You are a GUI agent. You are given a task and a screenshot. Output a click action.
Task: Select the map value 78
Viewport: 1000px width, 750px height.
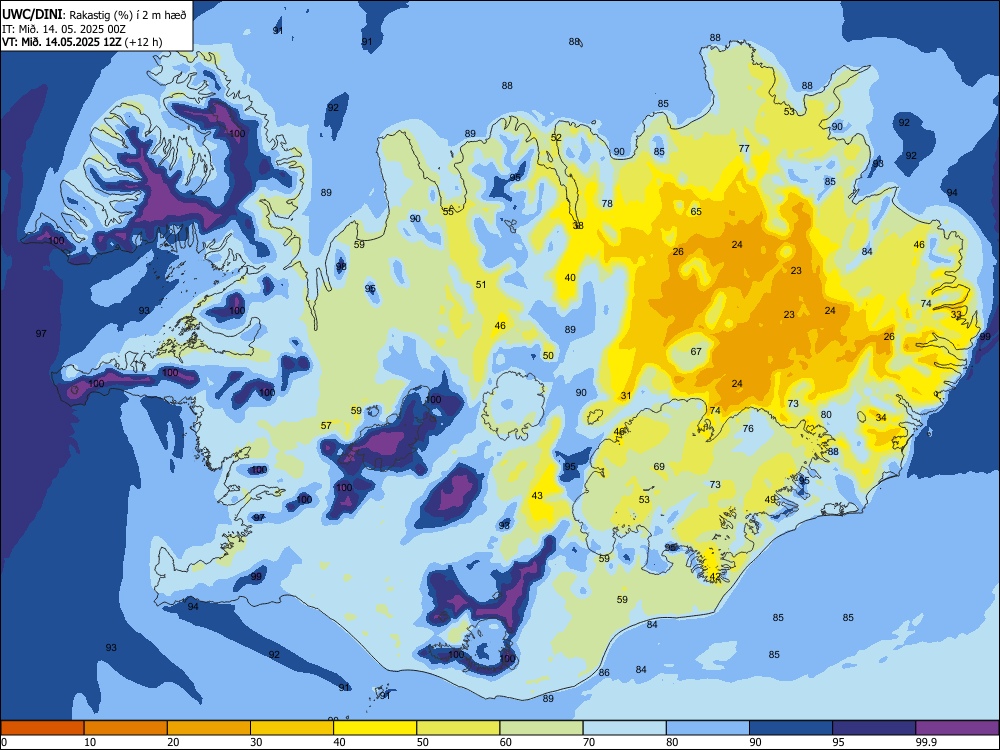coord(607,204)
